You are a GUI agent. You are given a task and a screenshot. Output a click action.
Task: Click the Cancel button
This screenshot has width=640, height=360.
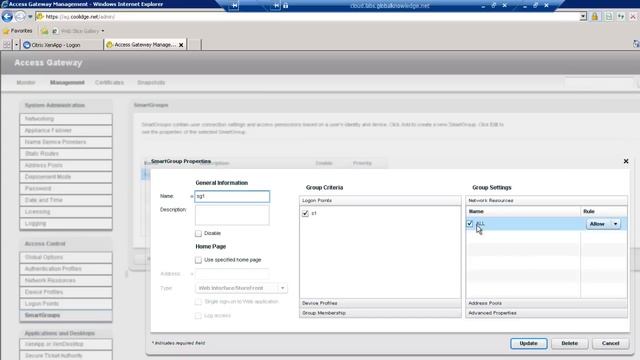pyautogui.click(x=611, y=343)
